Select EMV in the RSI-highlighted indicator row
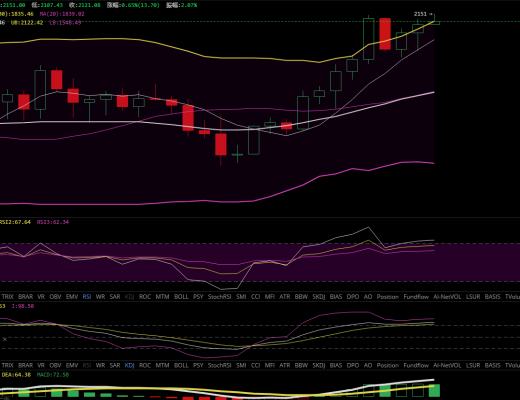520x400 pixels. 72,297
